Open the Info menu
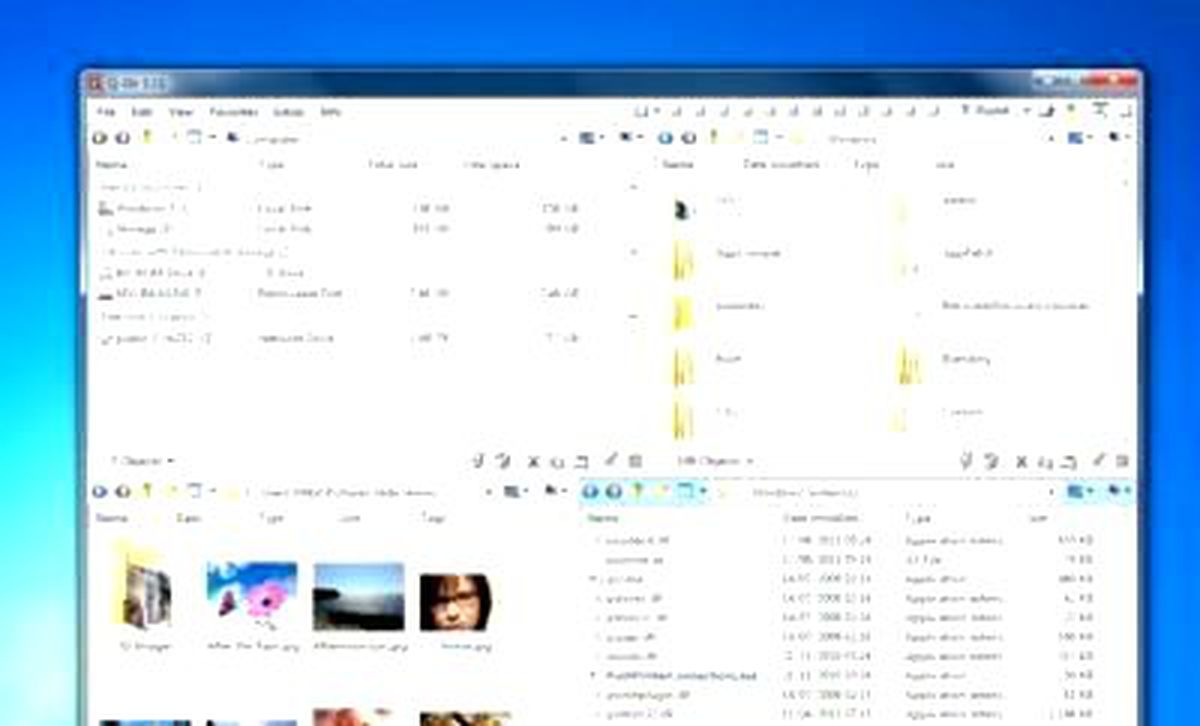Image resolution: width=1200 pixels, height=726 pixels. coord(330,112)
